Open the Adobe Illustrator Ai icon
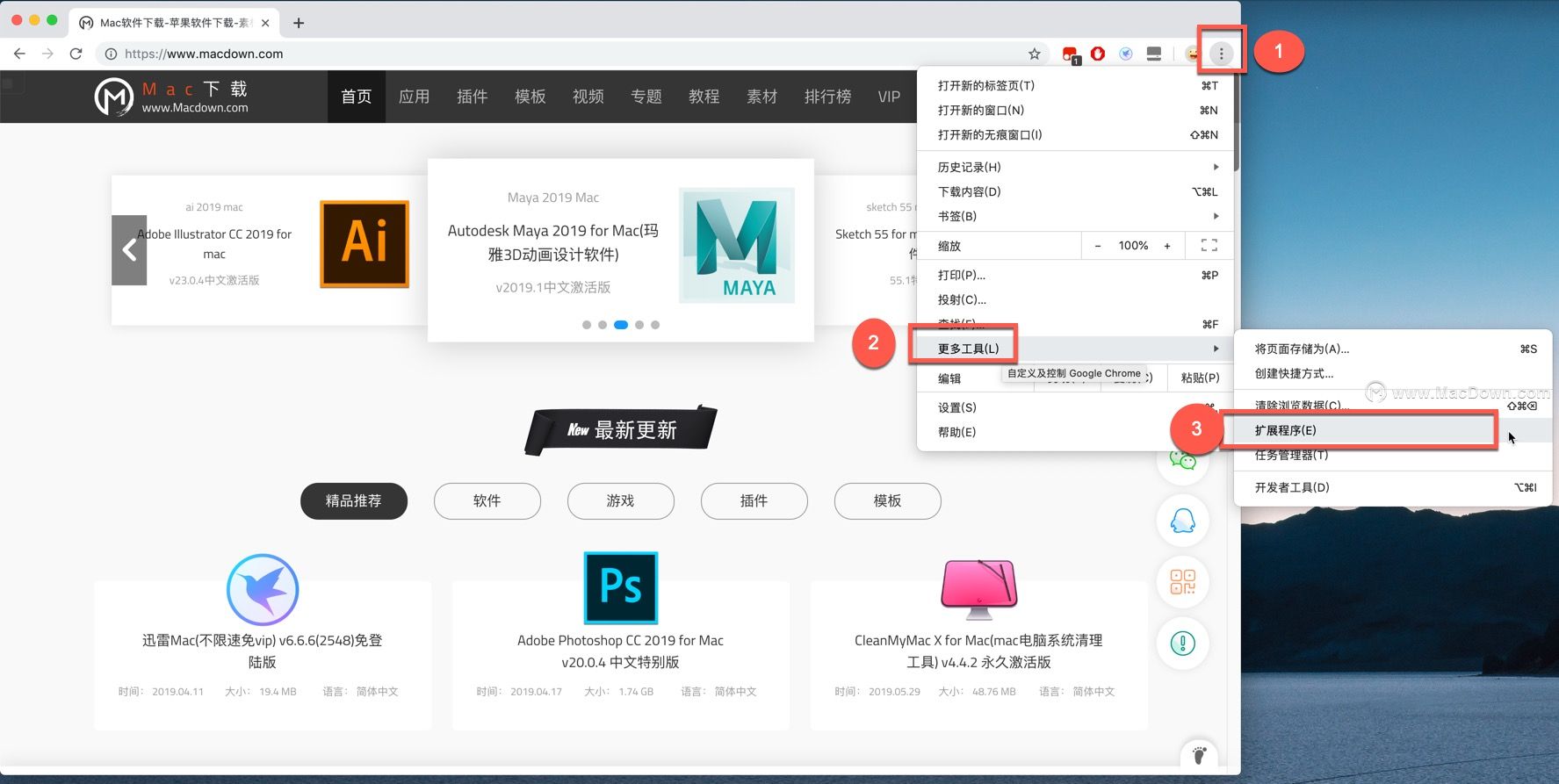 point(364,244)
